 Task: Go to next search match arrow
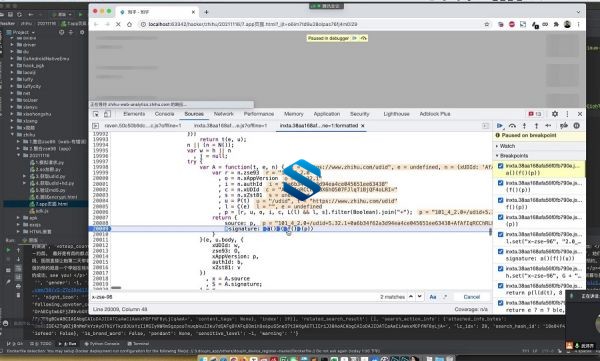[420, 297]
